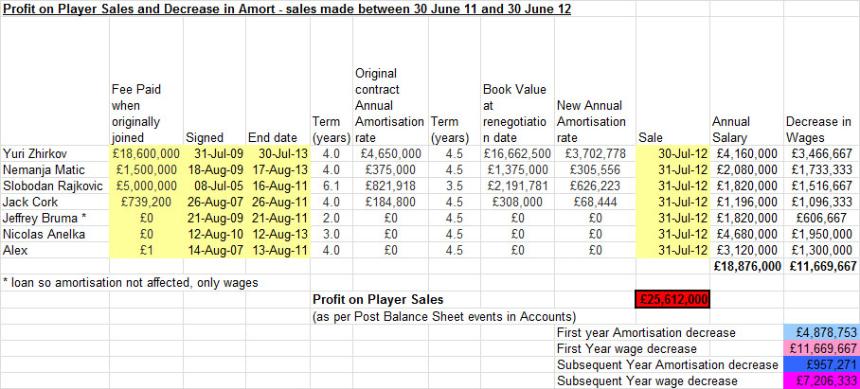Select the light blue £4,878,753 cell
This screenshot has width=860, height=389.
click(822, 332)
